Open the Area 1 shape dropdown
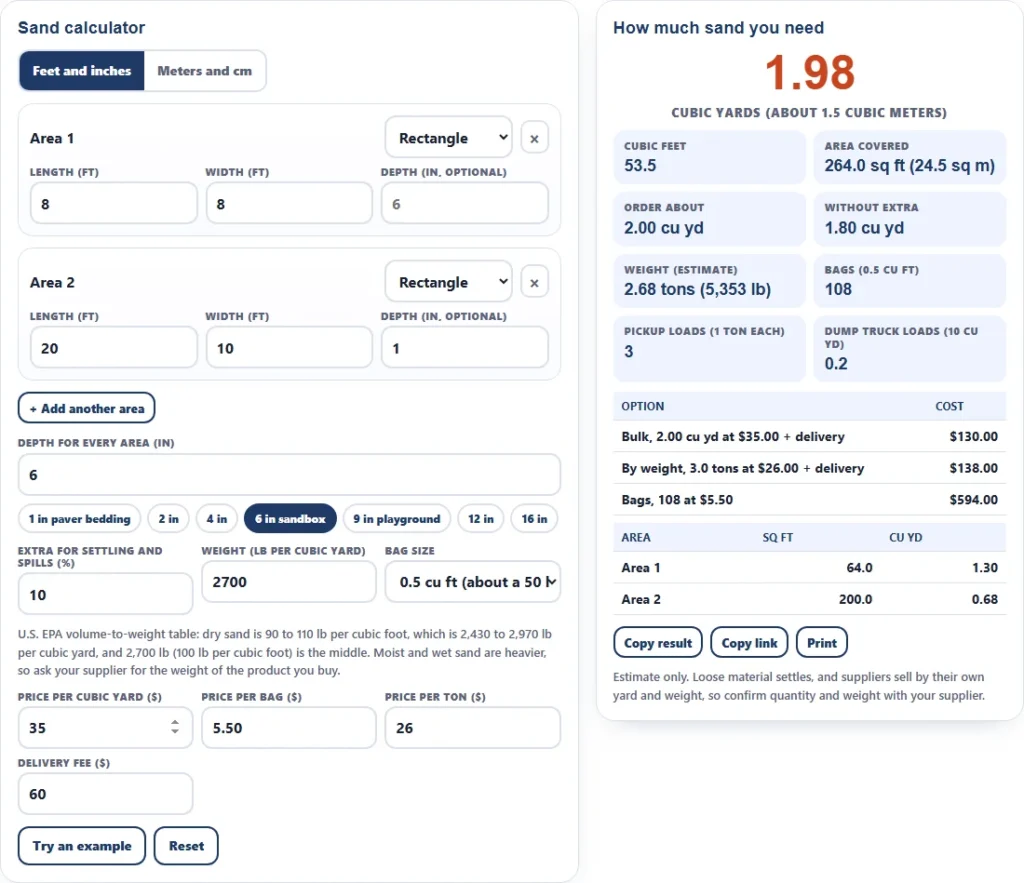Image resolution: width=1024 pixels, height=883 pixels. pos(449,137)
